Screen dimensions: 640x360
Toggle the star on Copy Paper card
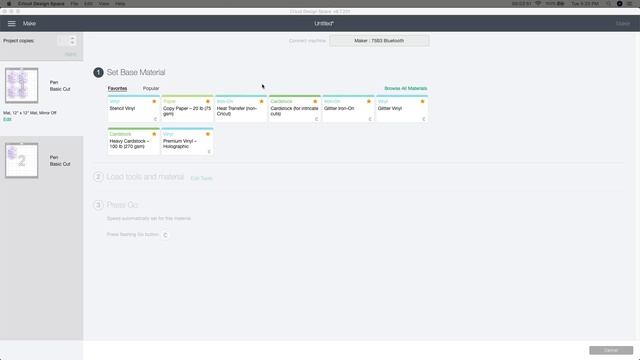(208, 101)
